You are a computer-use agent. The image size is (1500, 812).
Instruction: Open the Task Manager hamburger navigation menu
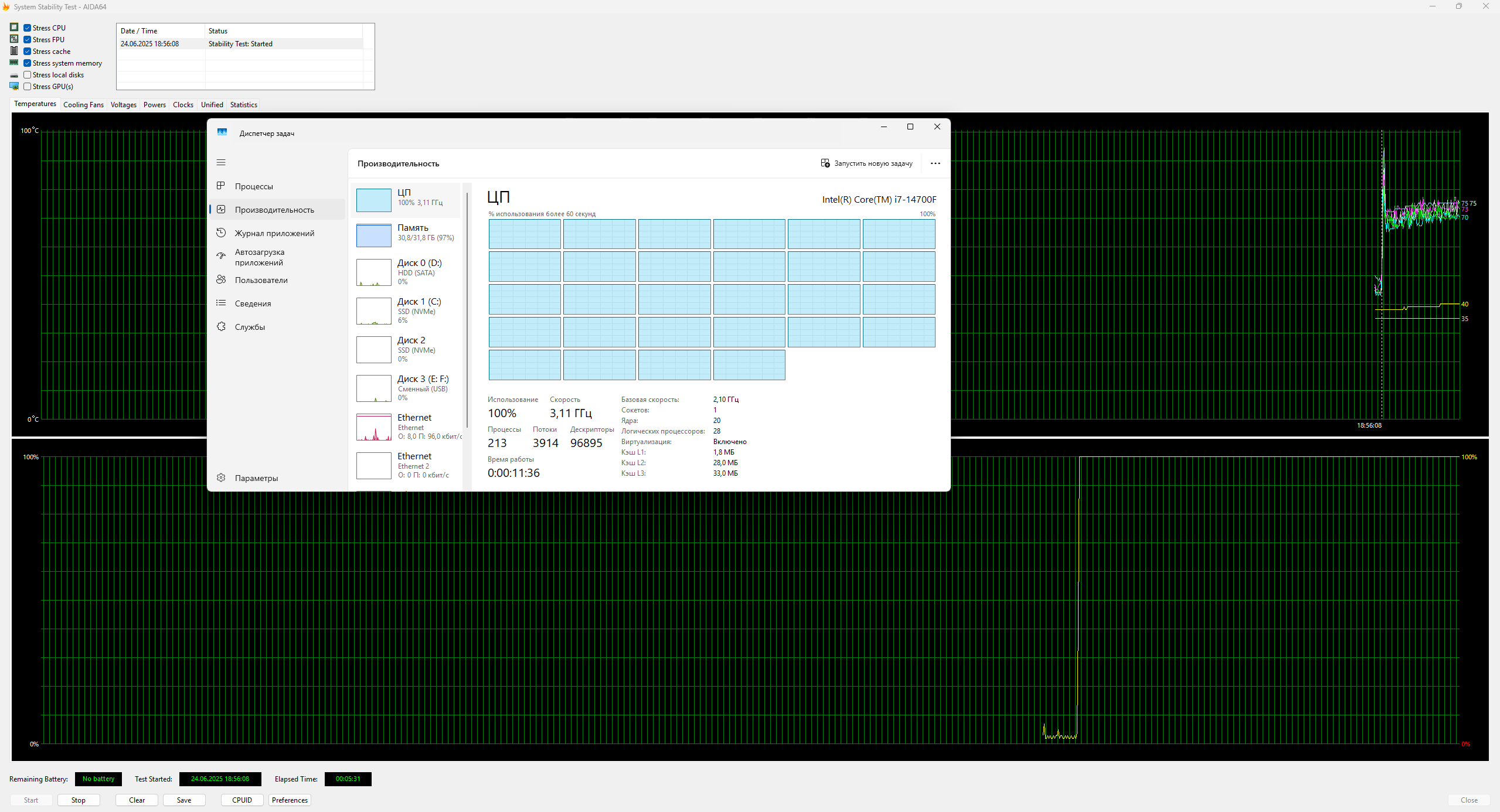point(221,162)
